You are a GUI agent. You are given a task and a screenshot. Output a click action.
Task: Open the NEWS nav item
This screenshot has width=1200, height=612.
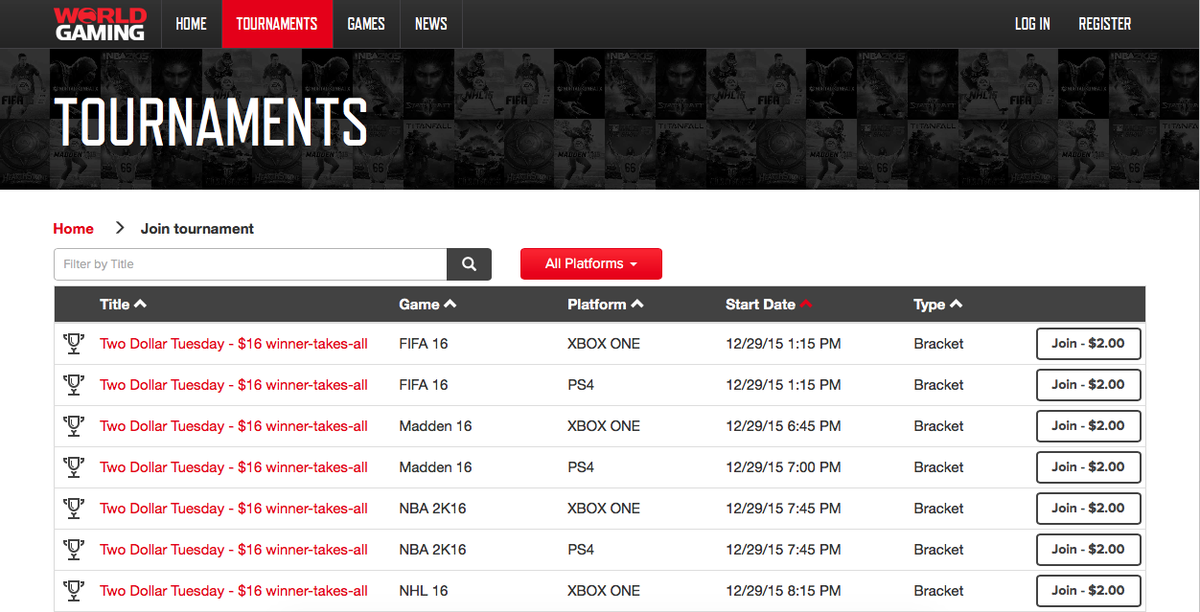coord(431,24)
